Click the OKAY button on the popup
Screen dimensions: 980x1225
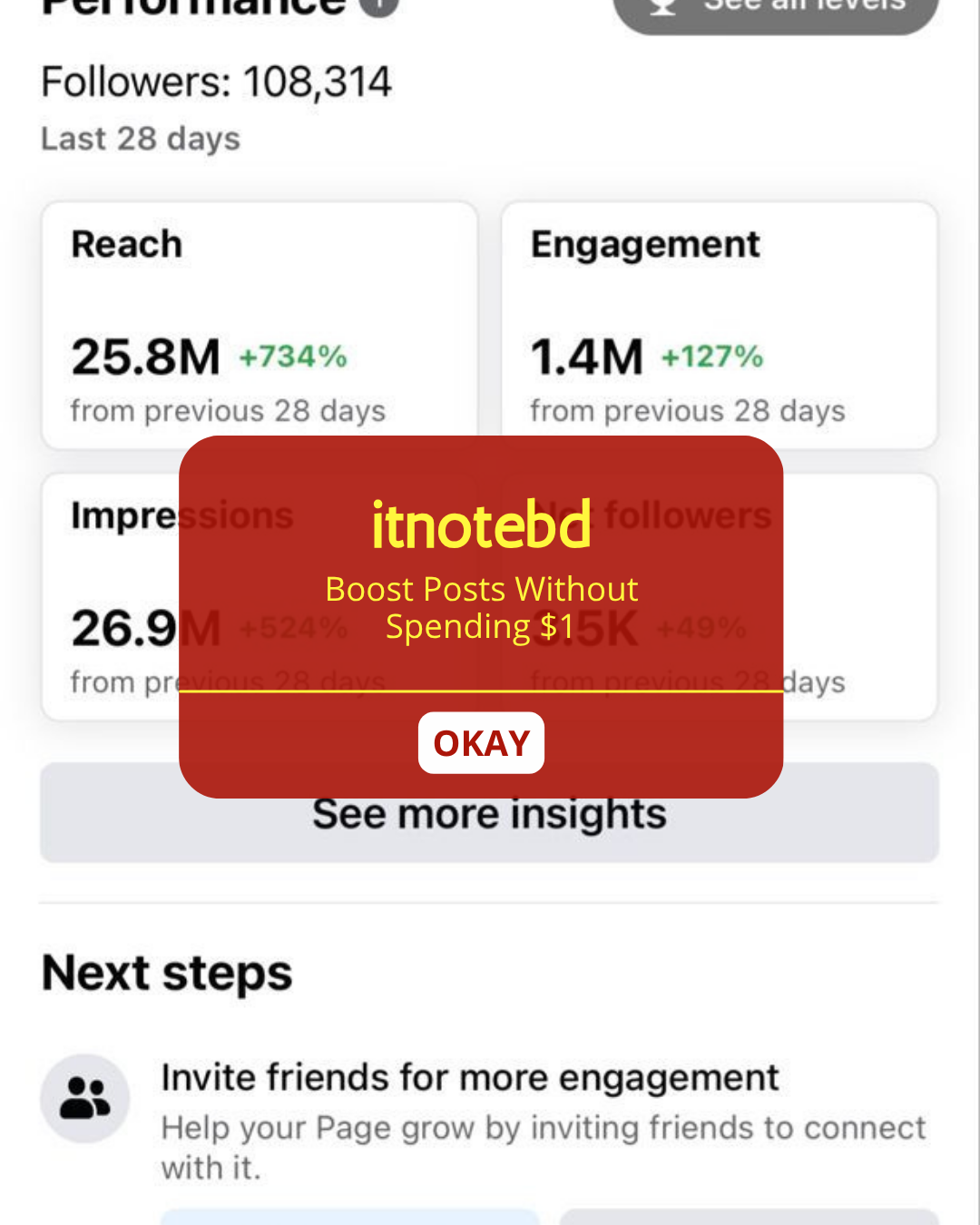tap(481, 743)
